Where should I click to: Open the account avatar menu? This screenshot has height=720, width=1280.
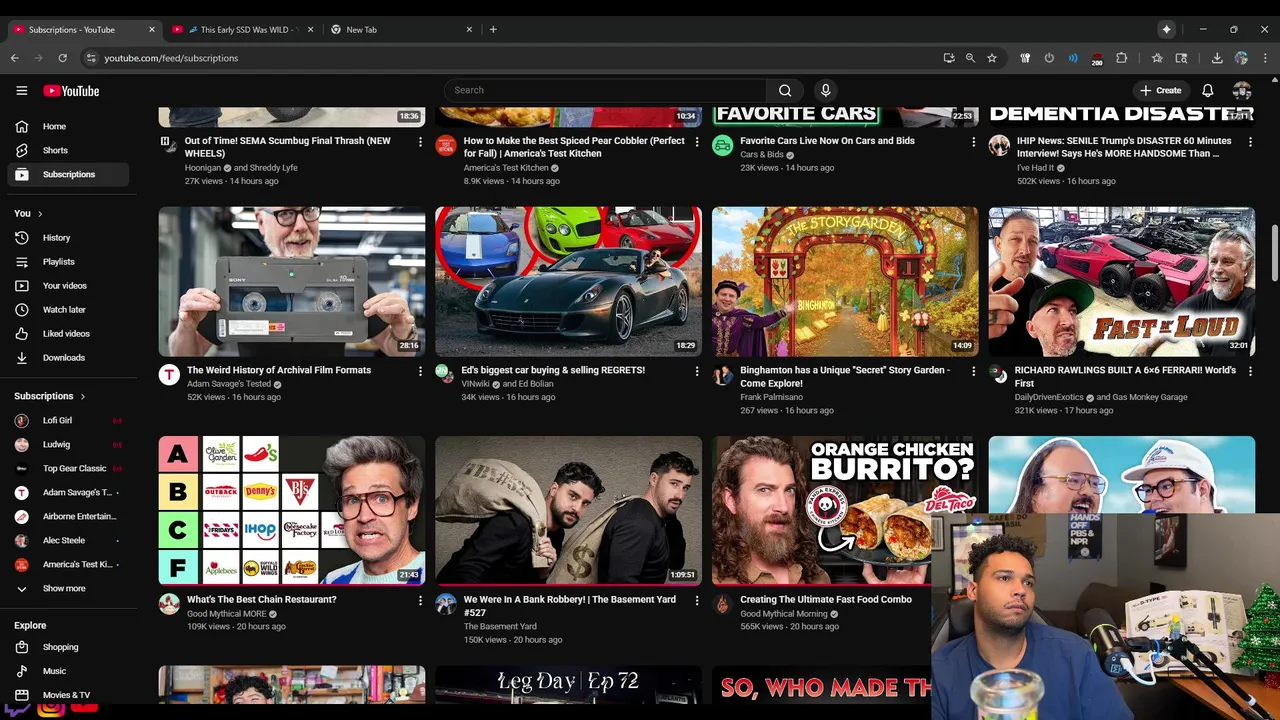click(1242, 90)
